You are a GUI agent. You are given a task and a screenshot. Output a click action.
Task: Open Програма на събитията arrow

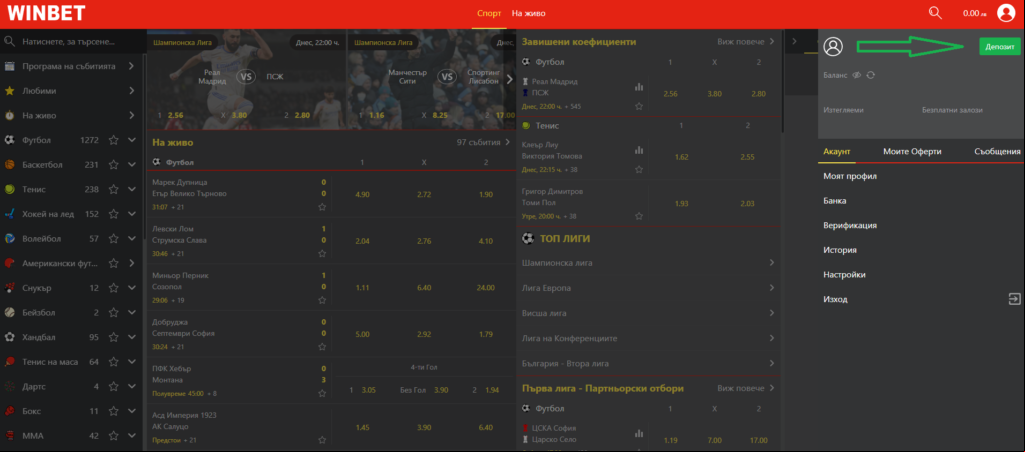click(x=131, y=66)
